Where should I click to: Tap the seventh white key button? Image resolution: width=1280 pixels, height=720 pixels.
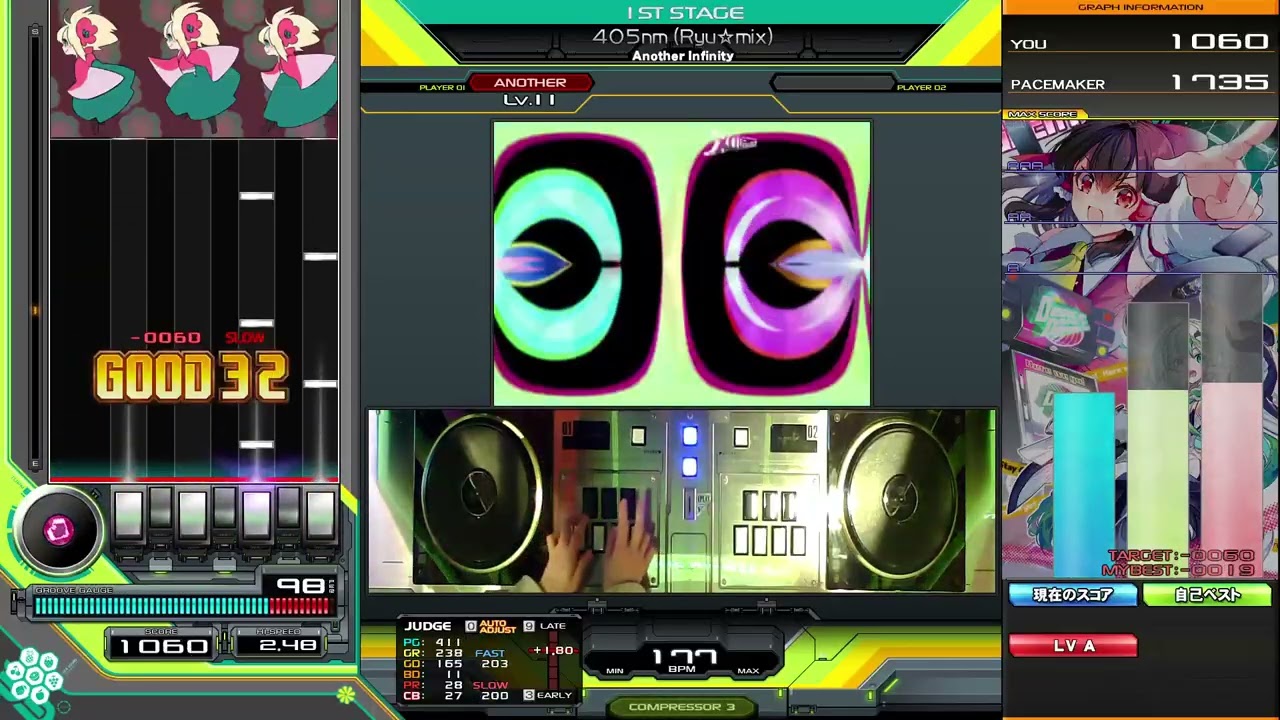tap(320, 513)
